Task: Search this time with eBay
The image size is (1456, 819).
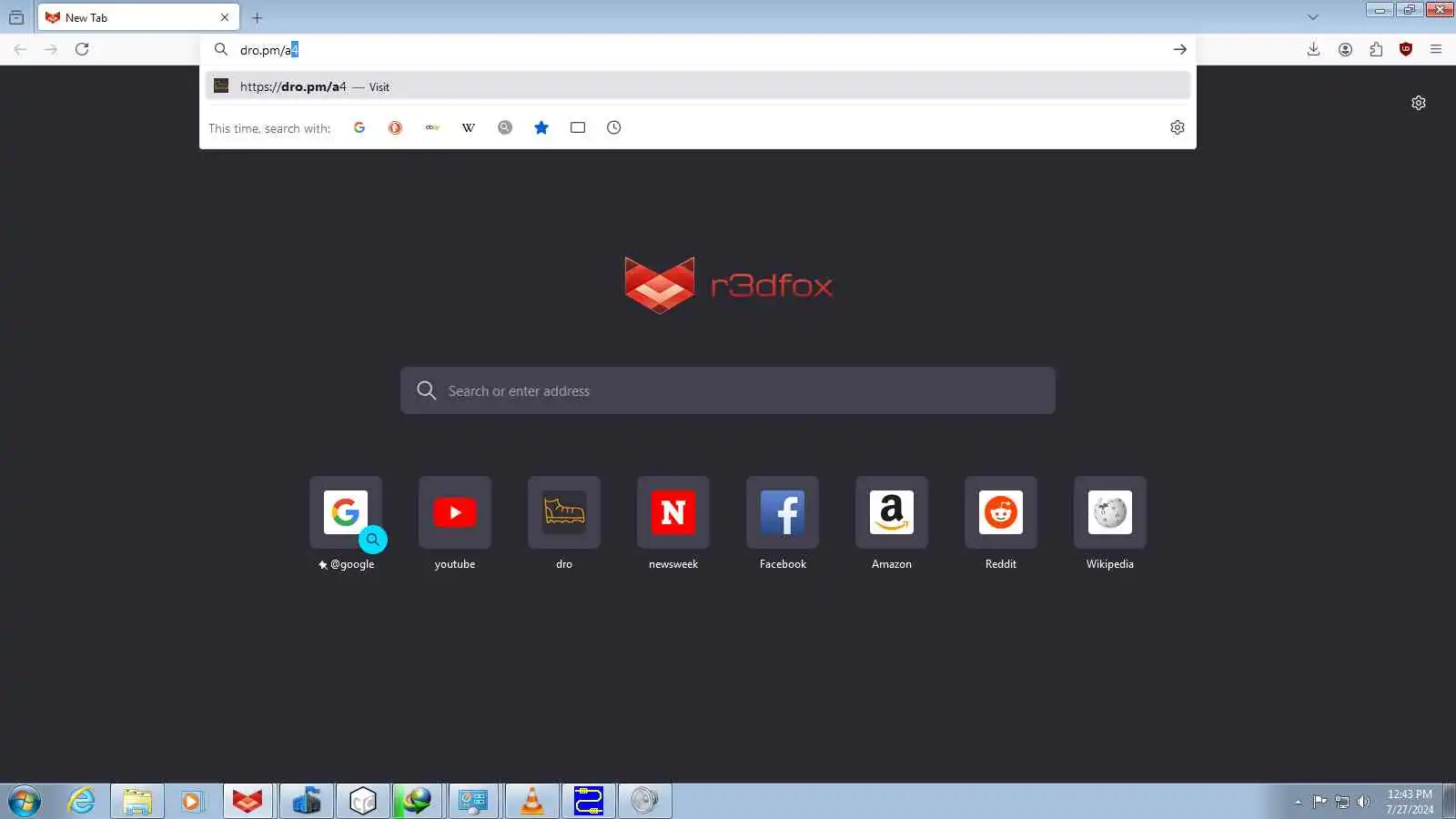Action: (432, 127)
